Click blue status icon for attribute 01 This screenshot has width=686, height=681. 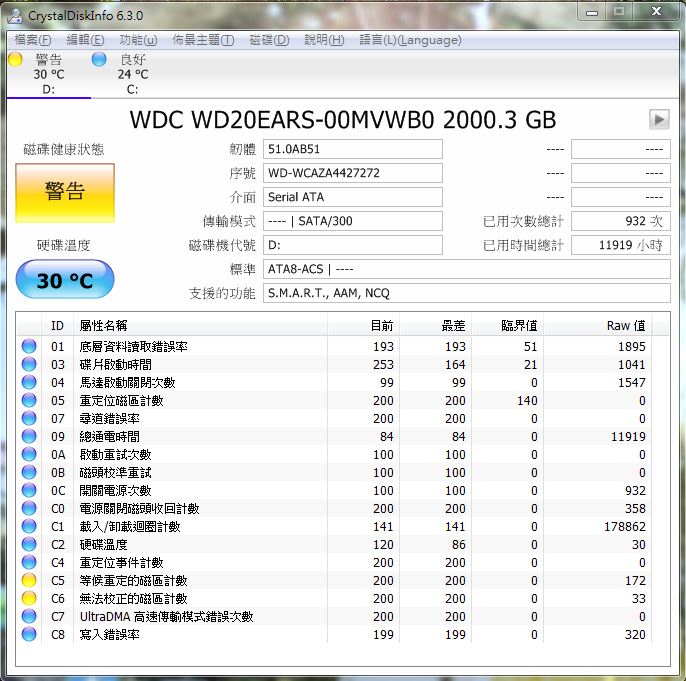point(29,346)
